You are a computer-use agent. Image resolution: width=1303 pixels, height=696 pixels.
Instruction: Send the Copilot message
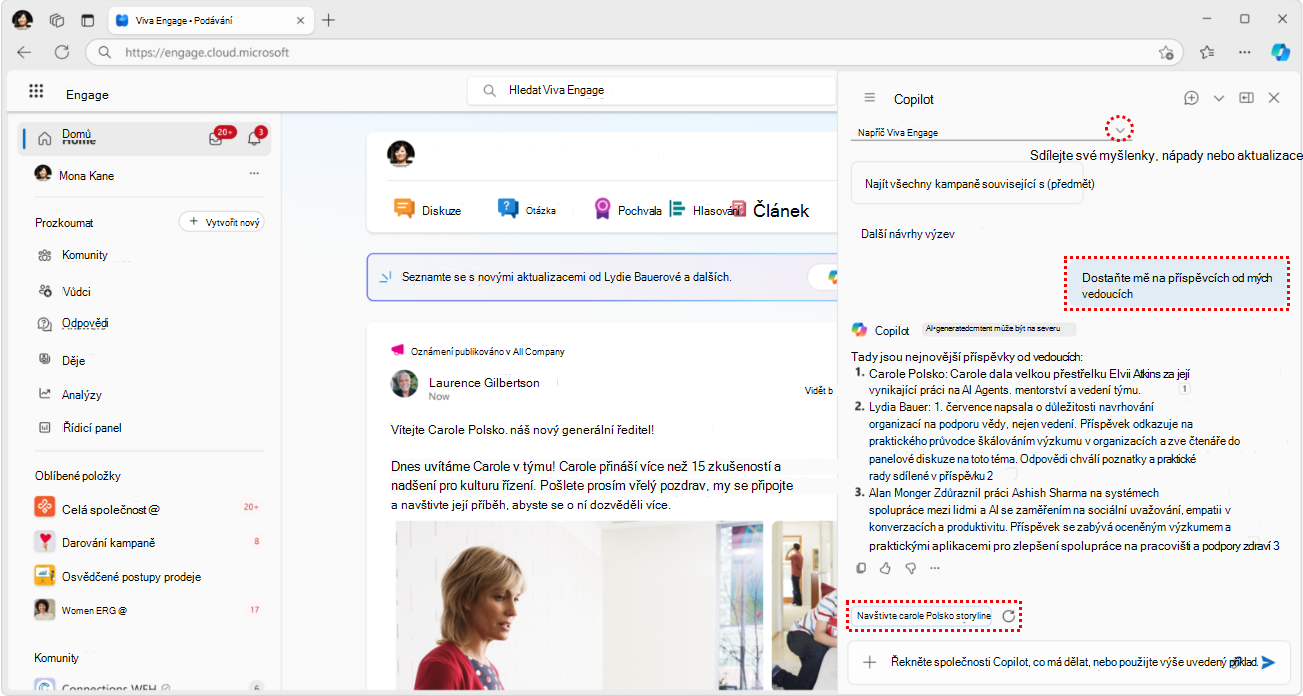(1269, 662)
